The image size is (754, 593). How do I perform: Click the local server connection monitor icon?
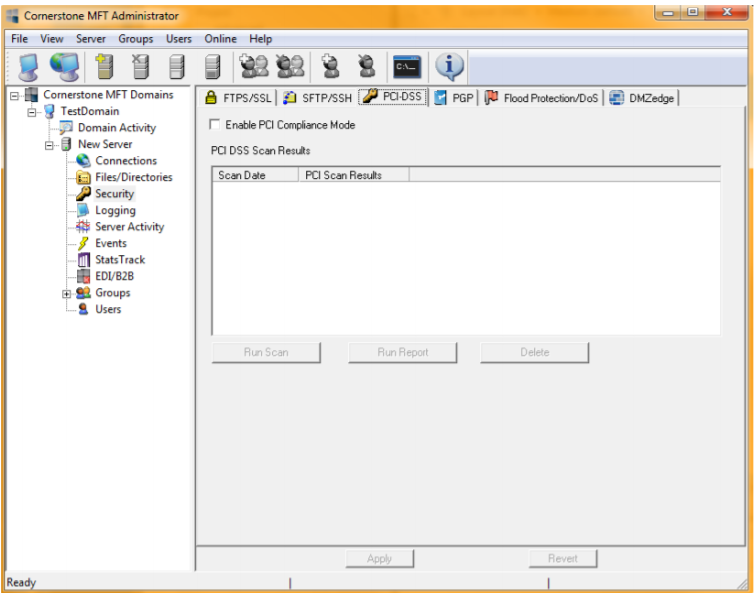coord(28,67)
